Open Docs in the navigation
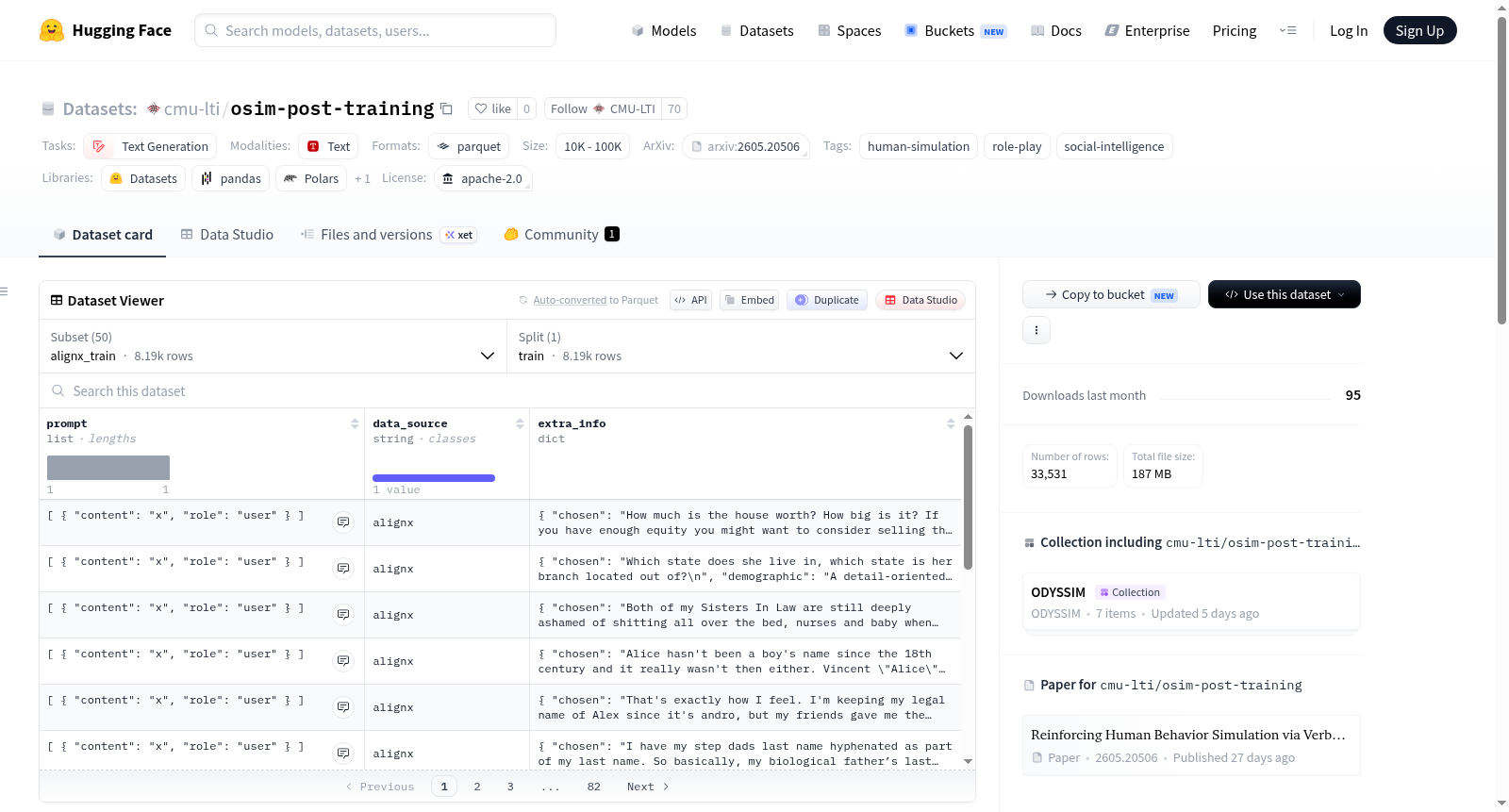The height and width of the screenshot is (812, 1509). pyautogui.click(x=1056, y=30)
